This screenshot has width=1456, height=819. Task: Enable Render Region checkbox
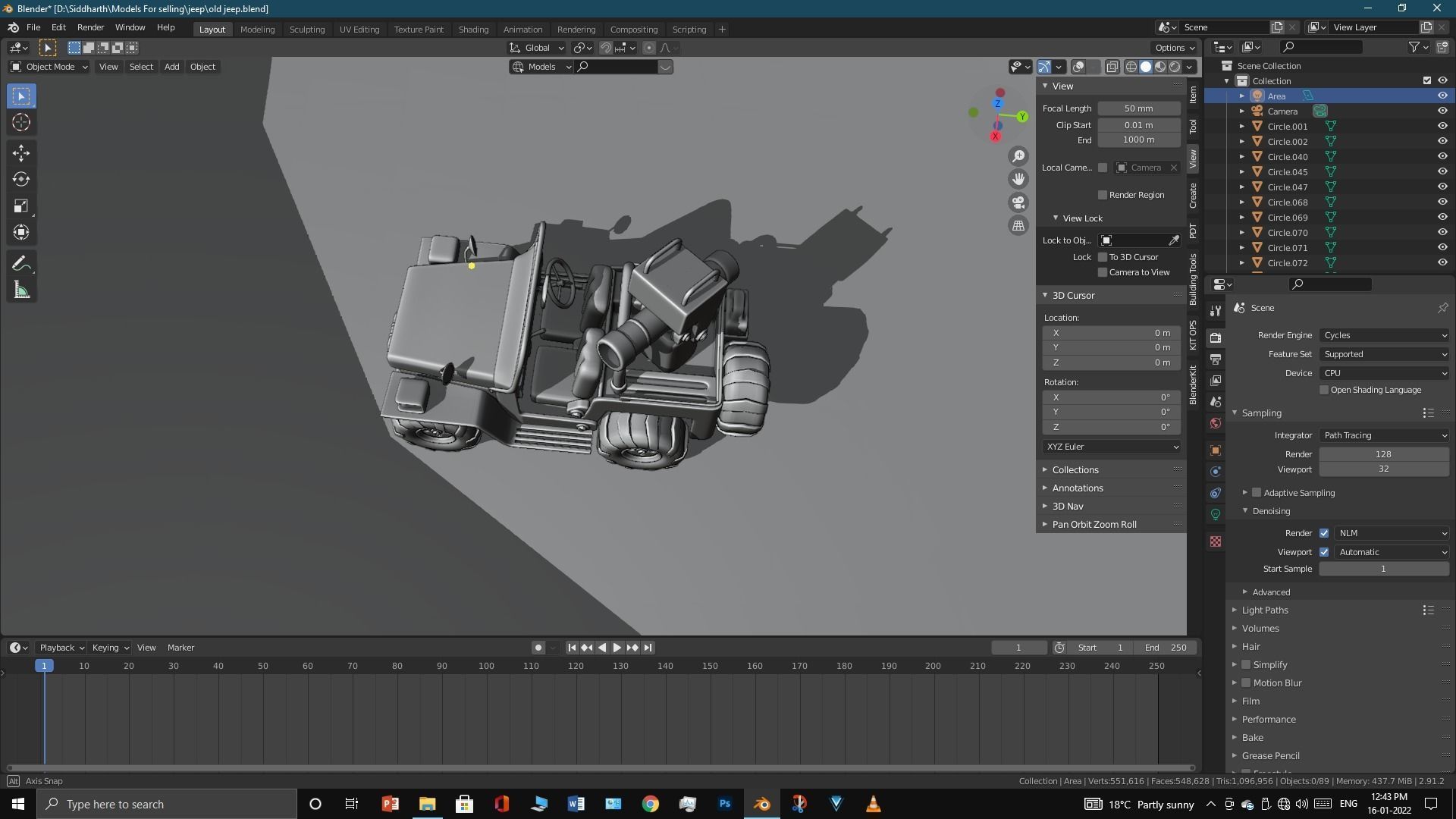1103,195
